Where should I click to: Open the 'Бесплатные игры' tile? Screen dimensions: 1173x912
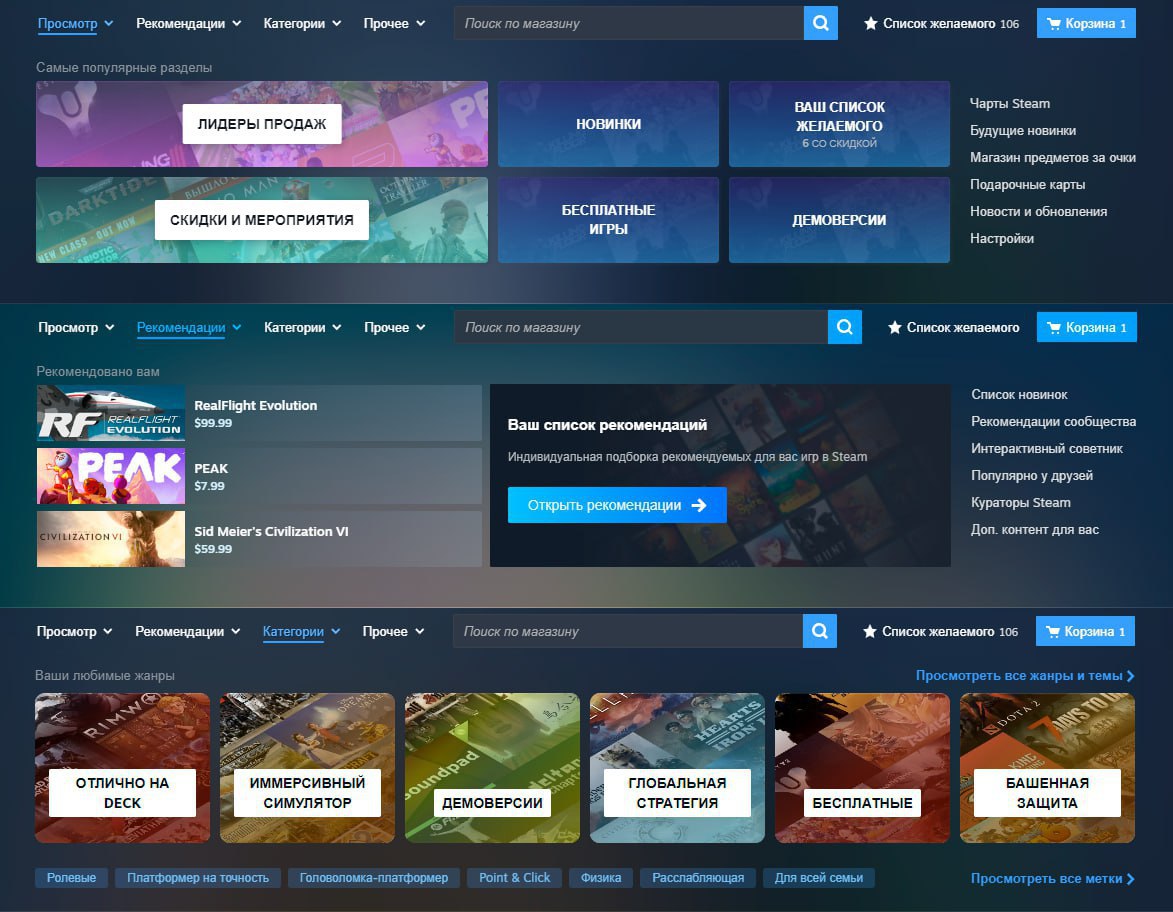pyautogui.click(x=608, y=220)
